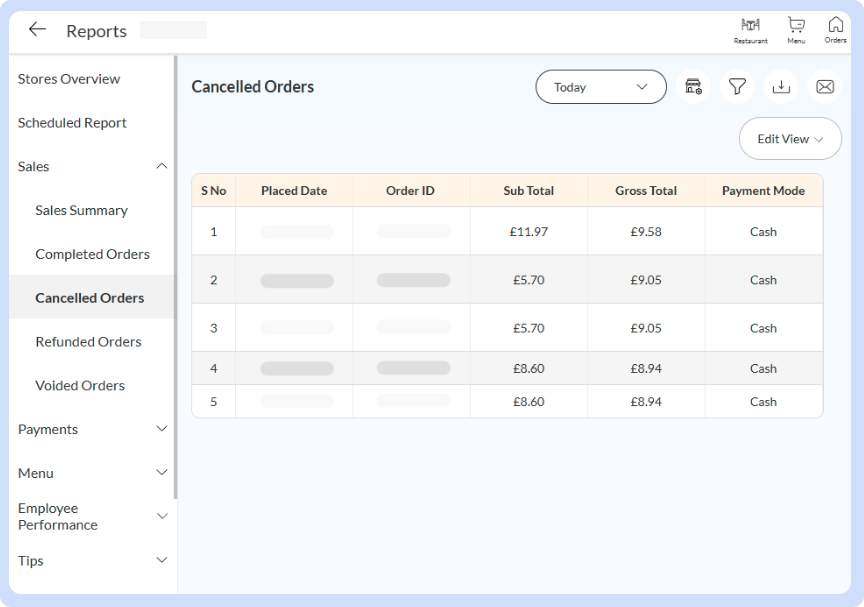Switch to Refunded Orders
The image size is (864, 607).
click(x=86, y=341)
